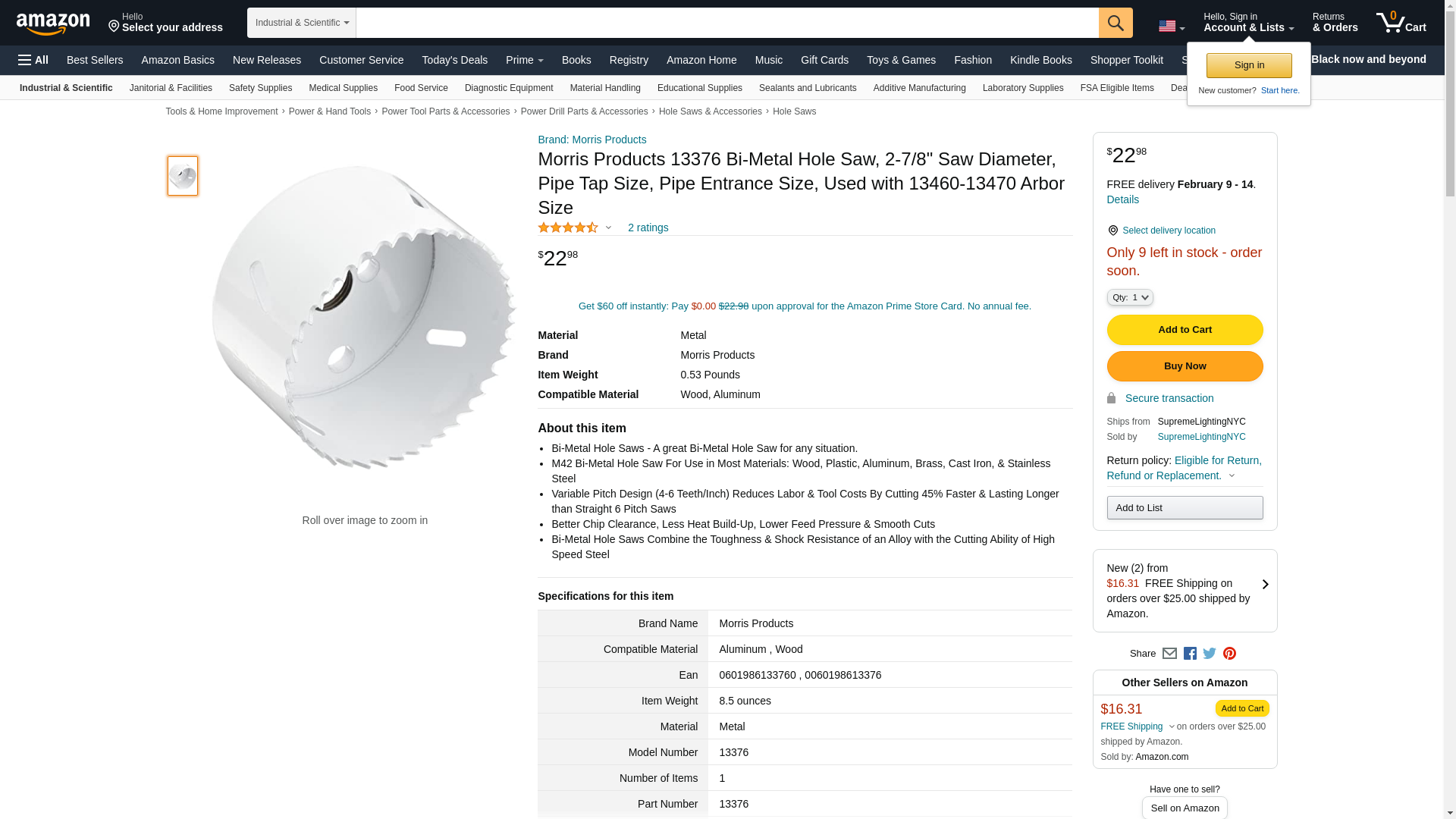The width and height of the screenshot is (1456, 819).
Task: Open the Safety Supplies category tab
Action: pyautogui.click(x=260, y=88)
